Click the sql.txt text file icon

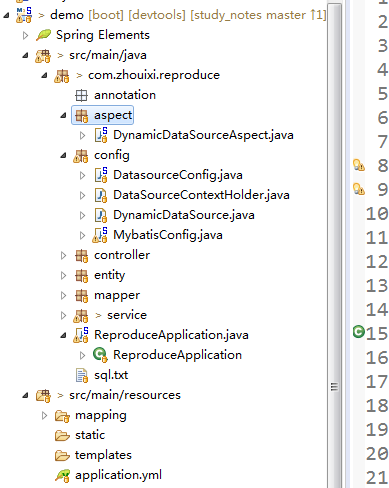tap(82, 375)
